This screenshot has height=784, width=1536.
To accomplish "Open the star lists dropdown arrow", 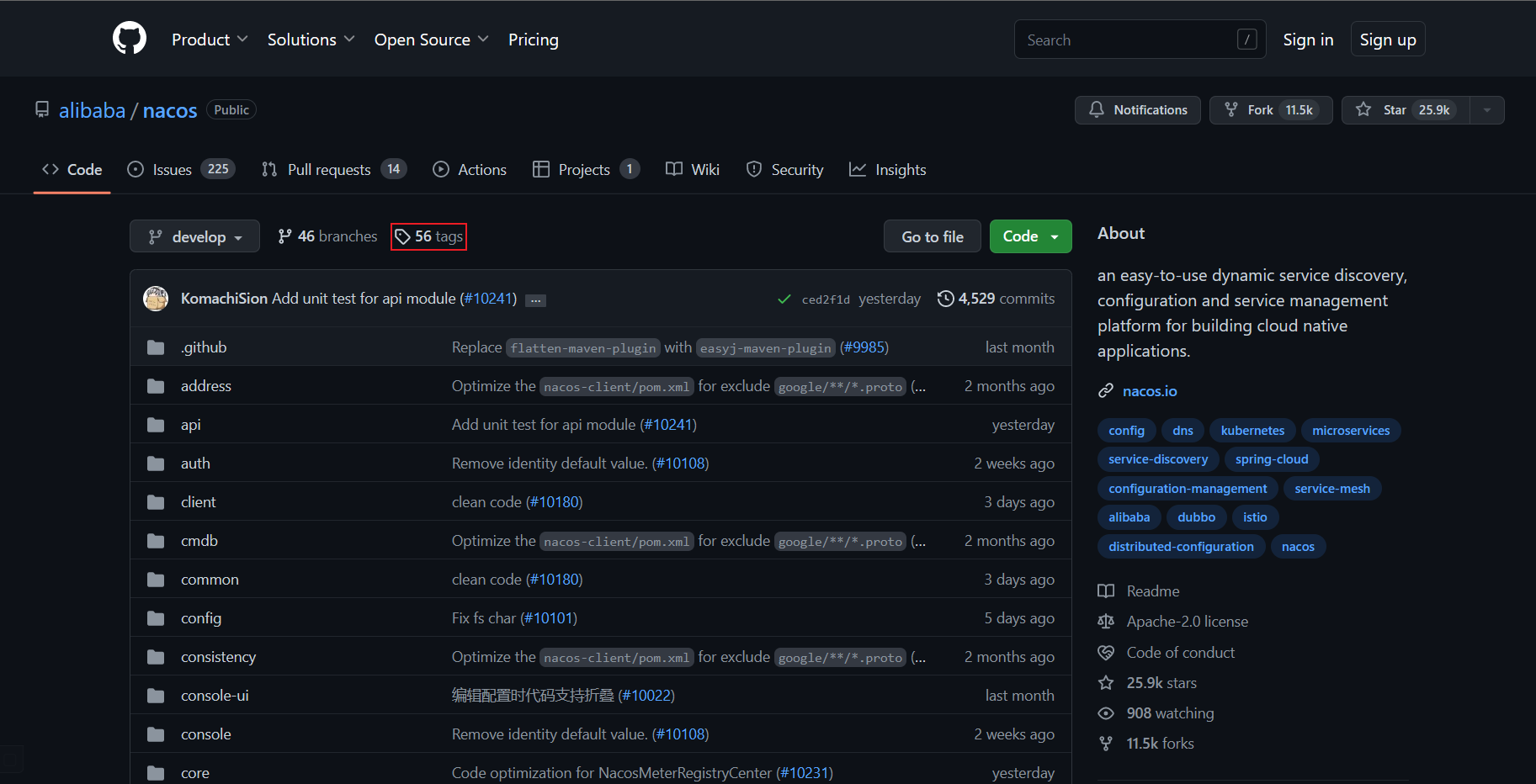I will coord(1487,110).
